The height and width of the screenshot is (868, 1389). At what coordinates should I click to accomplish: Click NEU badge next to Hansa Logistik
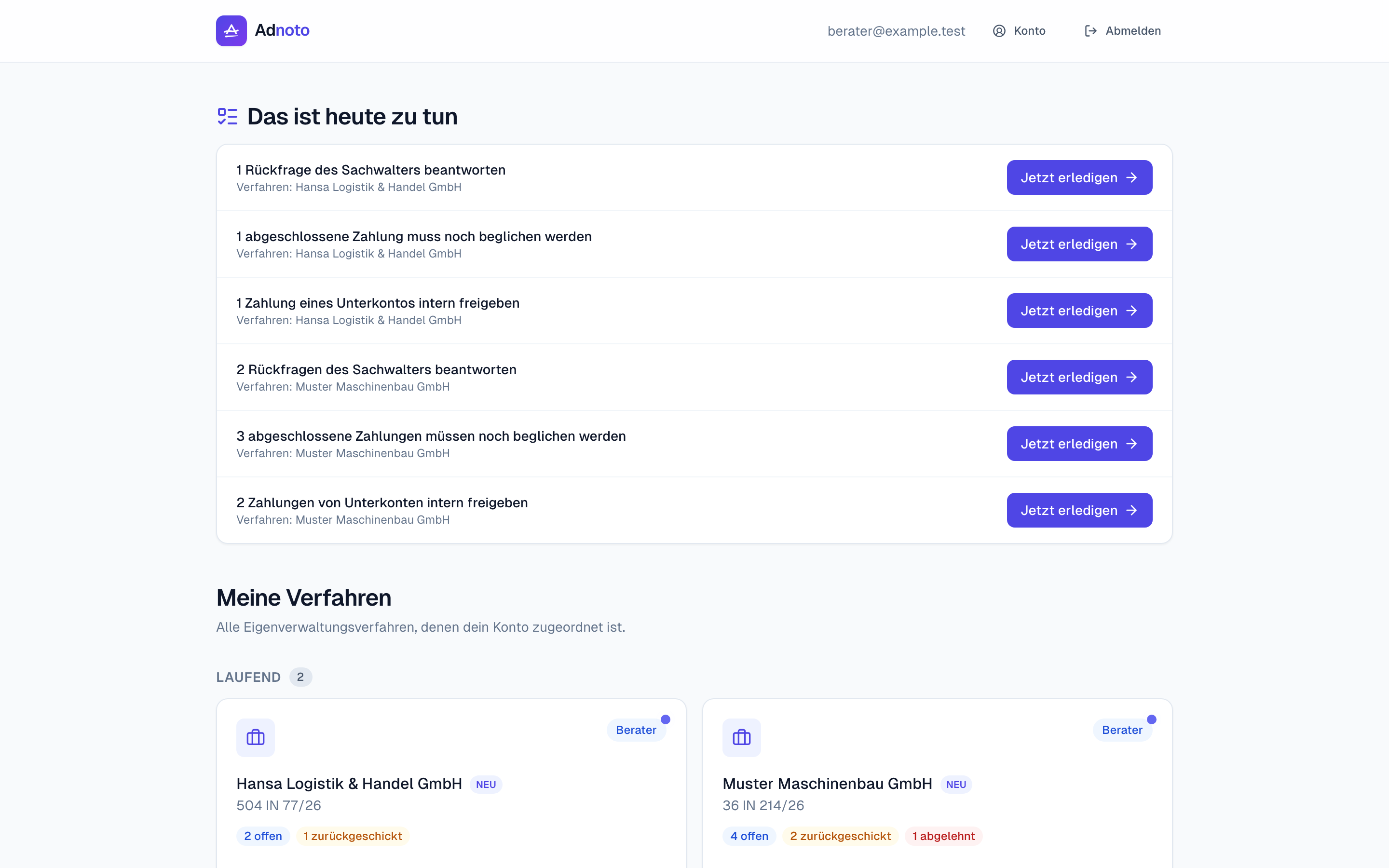point(486,785)
